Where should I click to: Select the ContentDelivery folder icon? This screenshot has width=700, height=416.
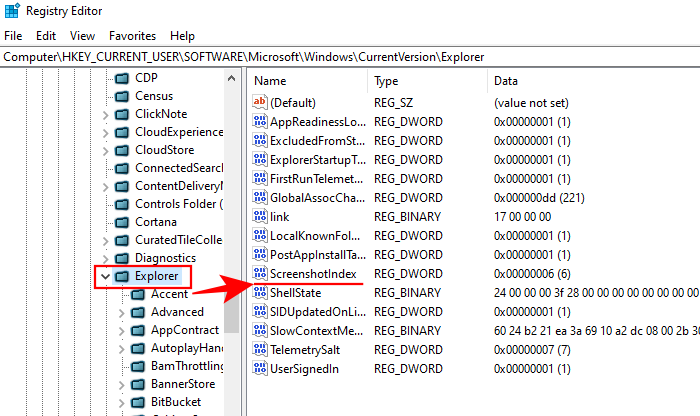[x=122, y=187]
